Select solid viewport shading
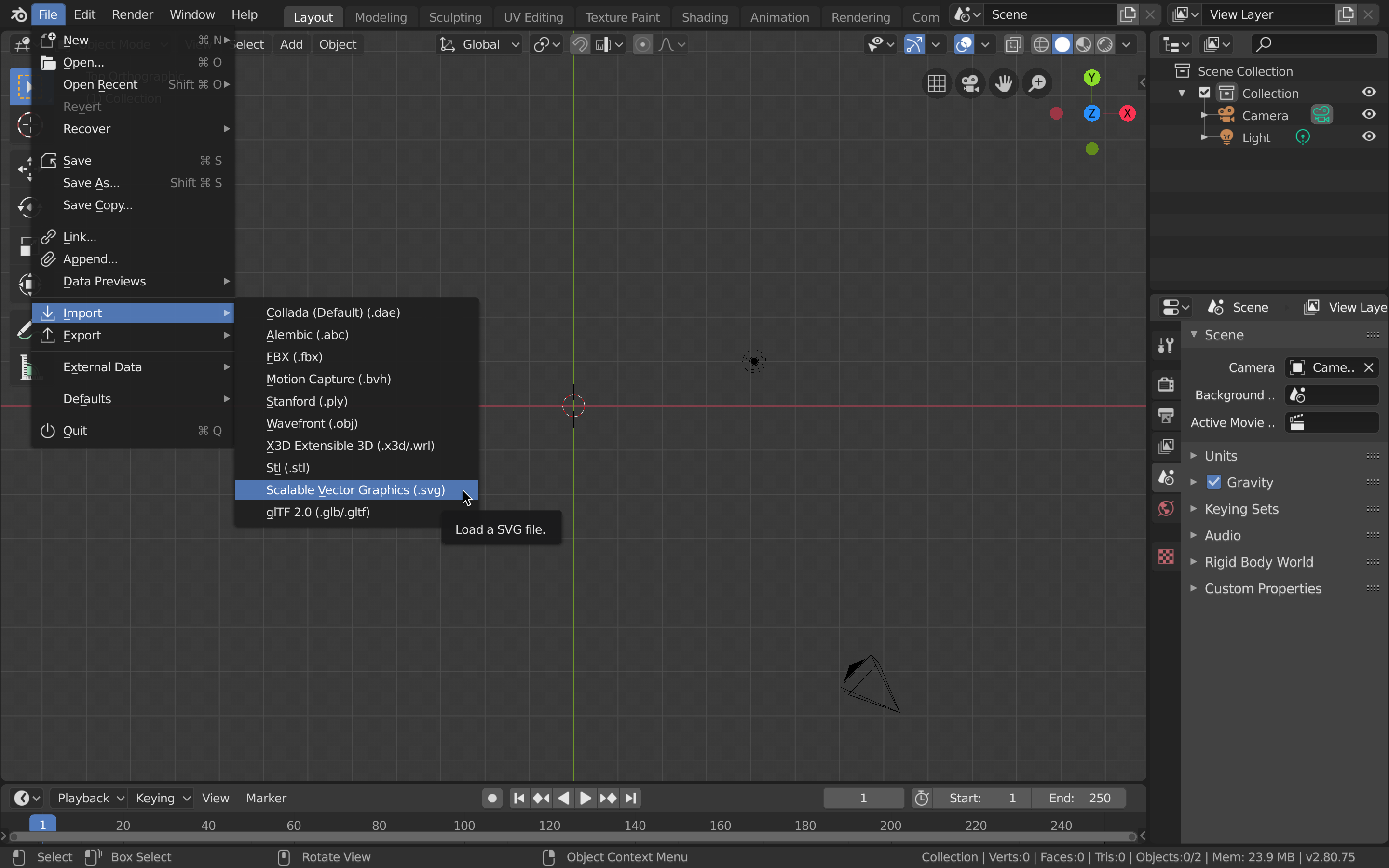This screenshot has height=868, width=1389. coord(1062,44)
